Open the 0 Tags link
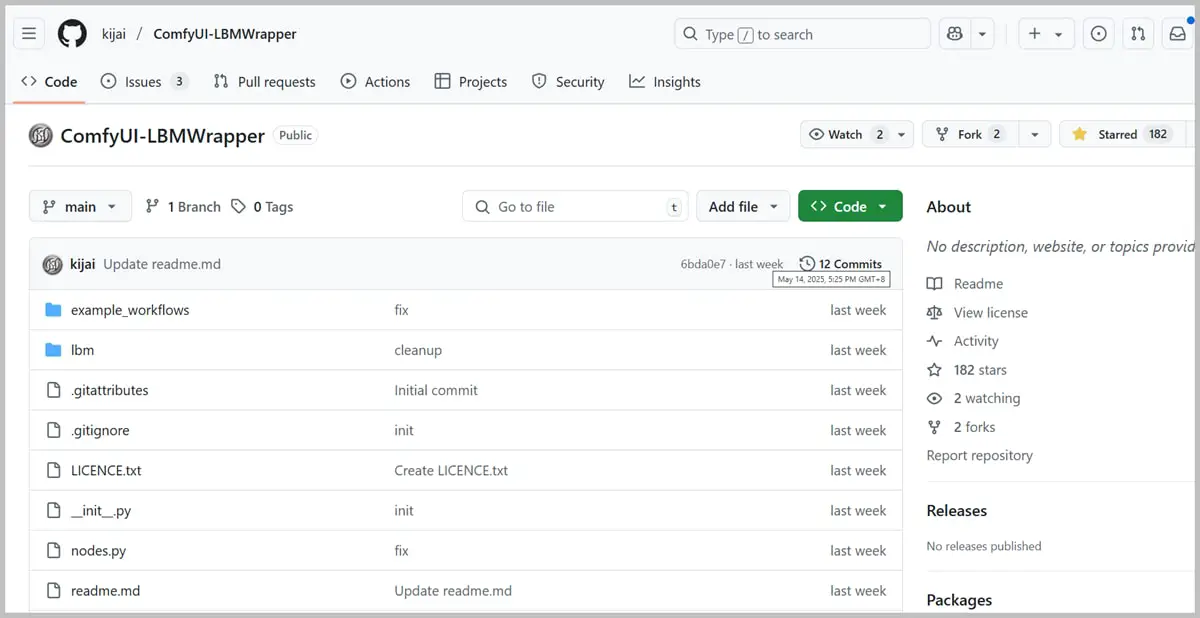The width and height of the screenshot is (1200, 618). click(262, 206)
